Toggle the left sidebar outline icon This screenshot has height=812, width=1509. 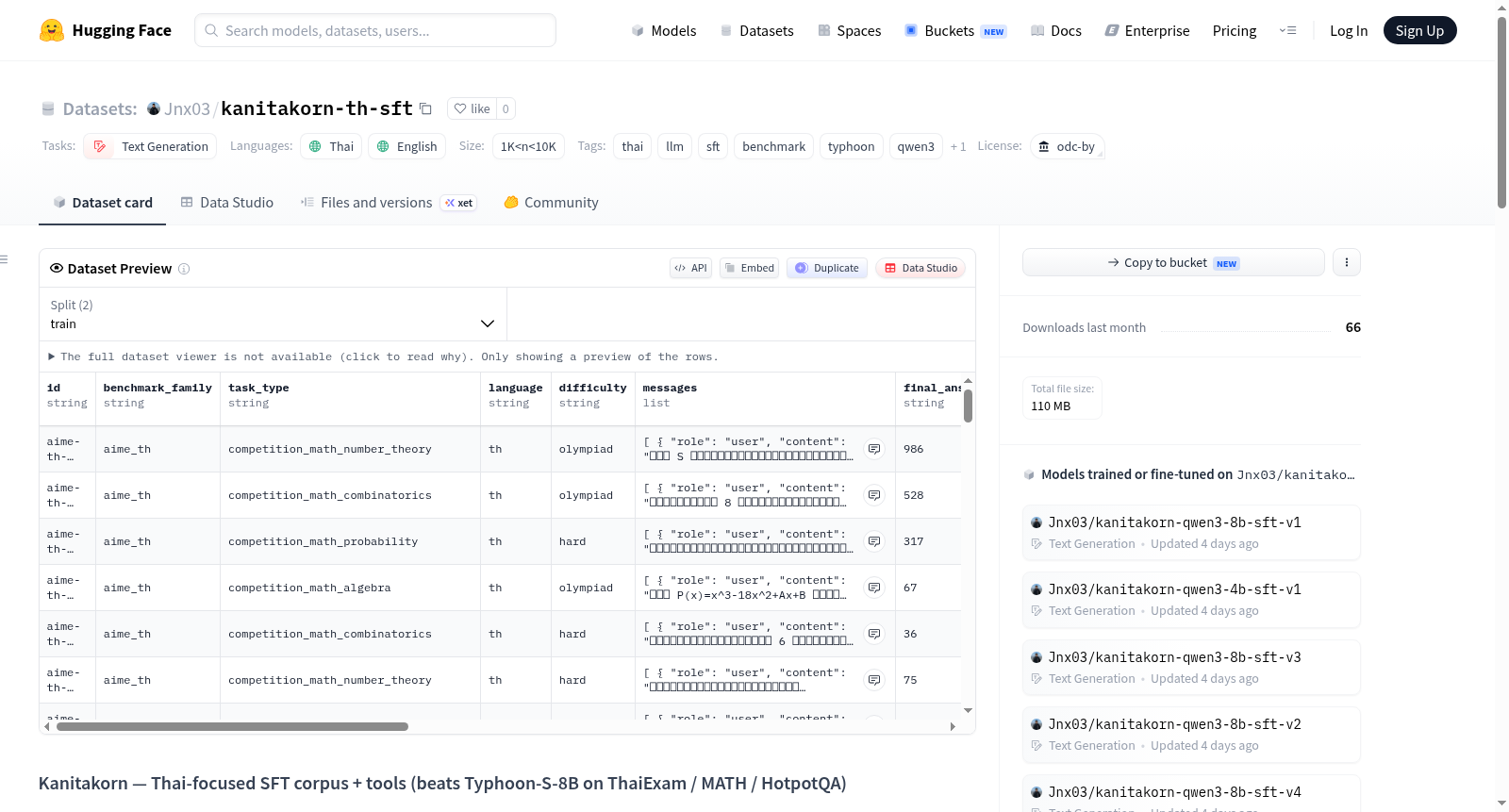(x=4, y=259)
